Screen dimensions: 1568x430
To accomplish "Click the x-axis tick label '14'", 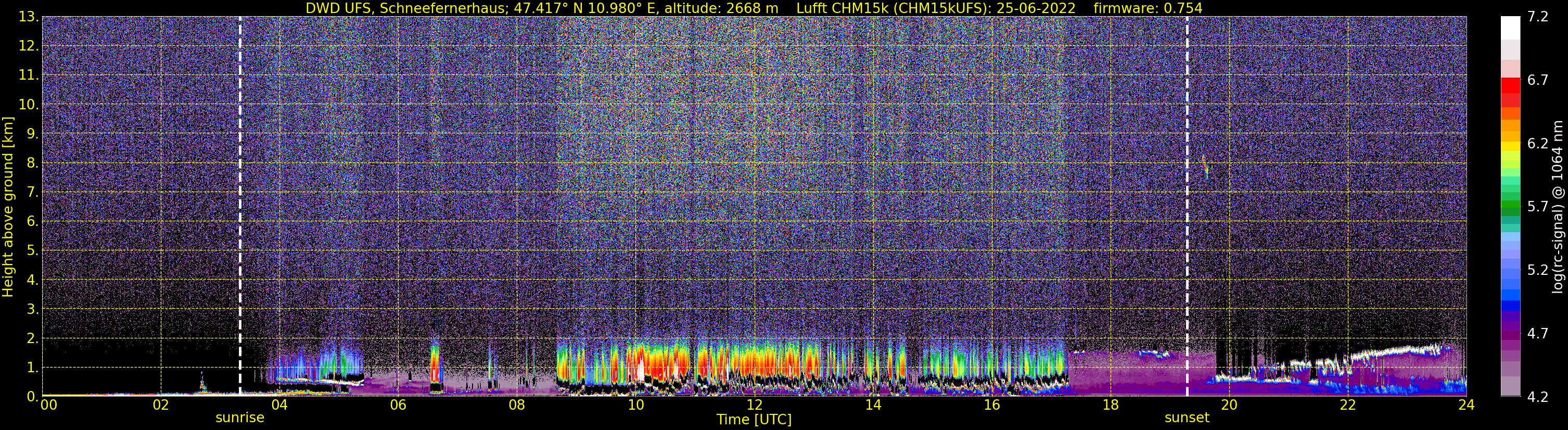I will click(x=873, y=405).
